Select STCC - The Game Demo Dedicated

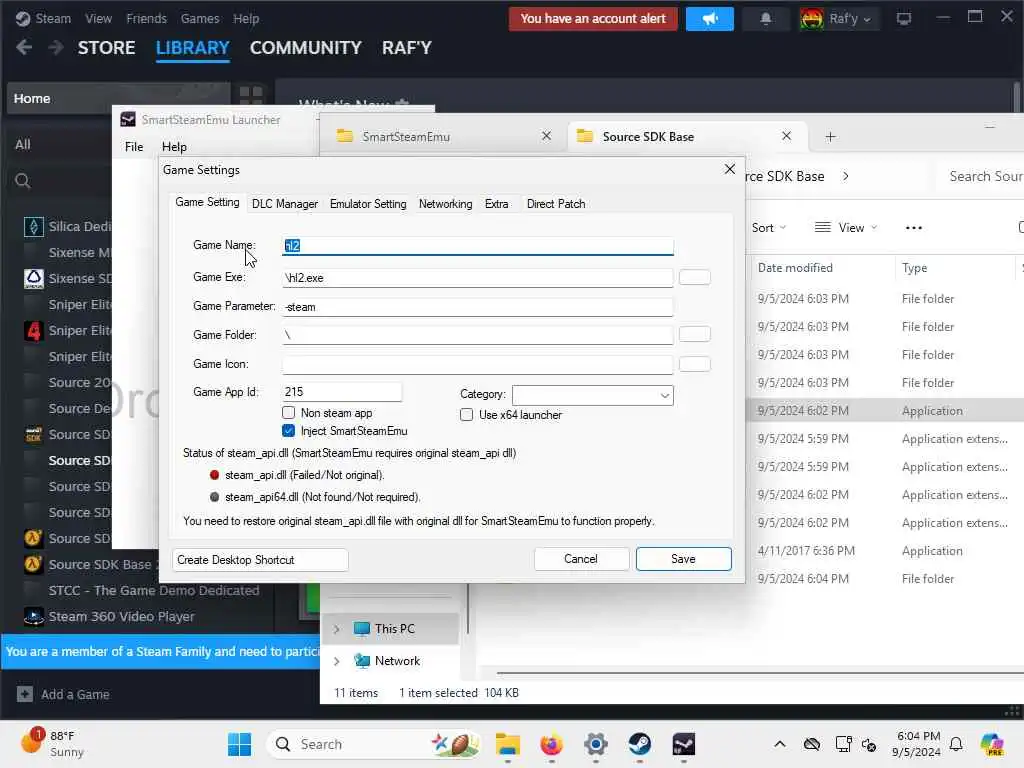pyautogui.click(x=153, y=591)
